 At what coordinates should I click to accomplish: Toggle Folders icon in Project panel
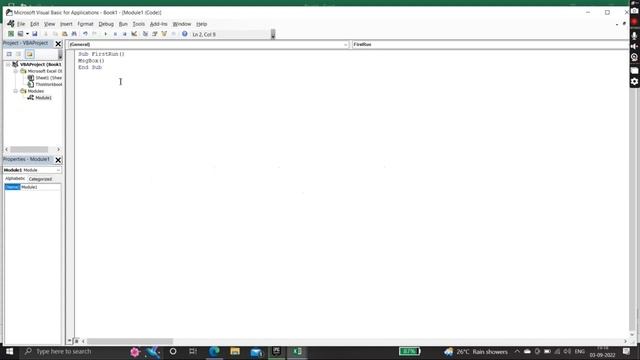click(x=29, y=54)
